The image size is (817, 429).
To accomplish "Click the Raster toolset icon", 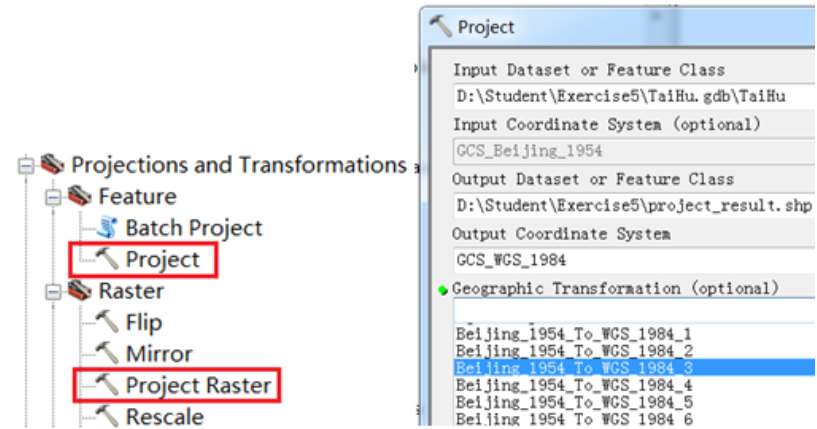I will 79,290.
